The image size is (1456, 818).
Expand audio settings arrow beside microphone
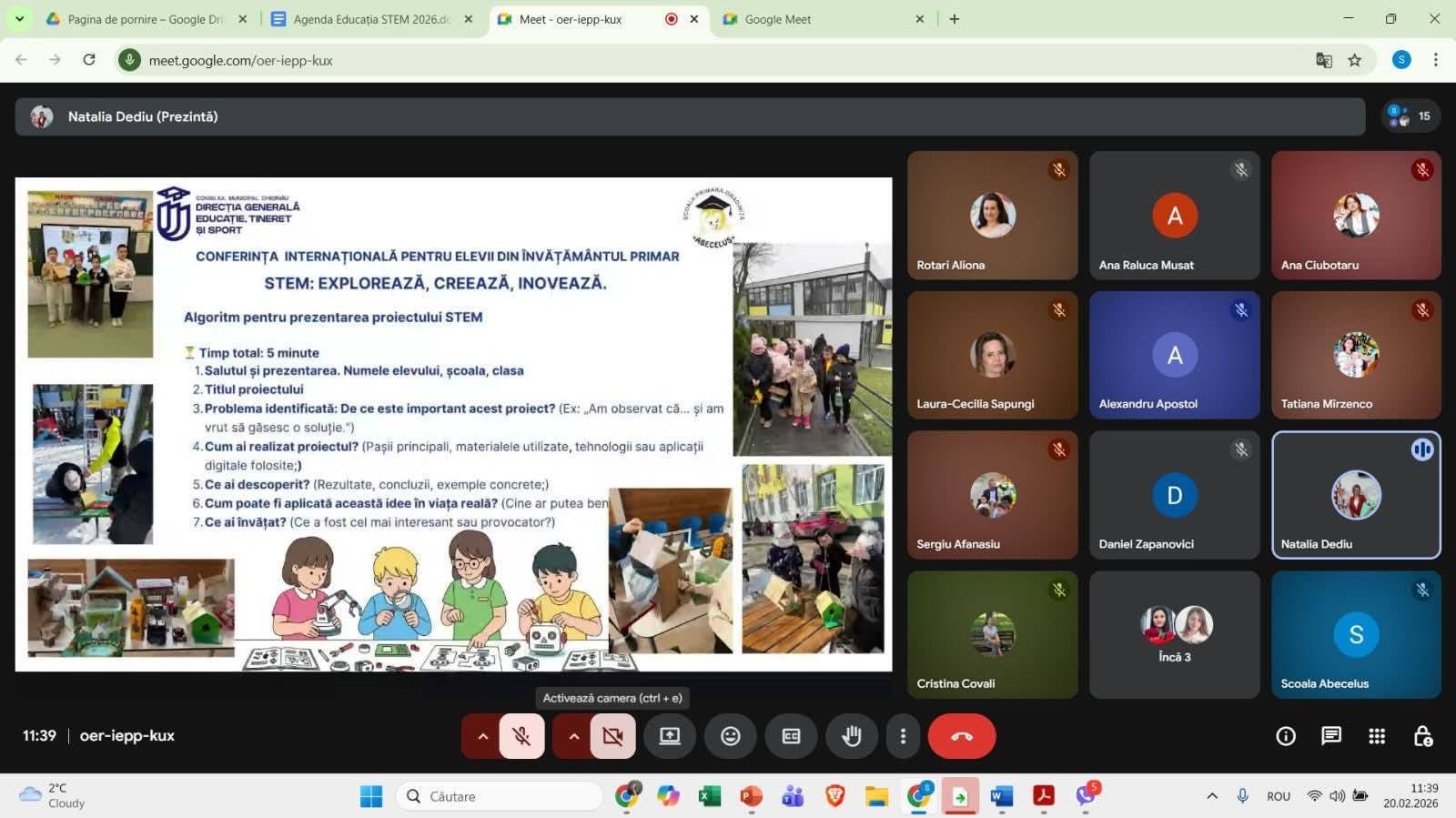[x=482, y=736]
